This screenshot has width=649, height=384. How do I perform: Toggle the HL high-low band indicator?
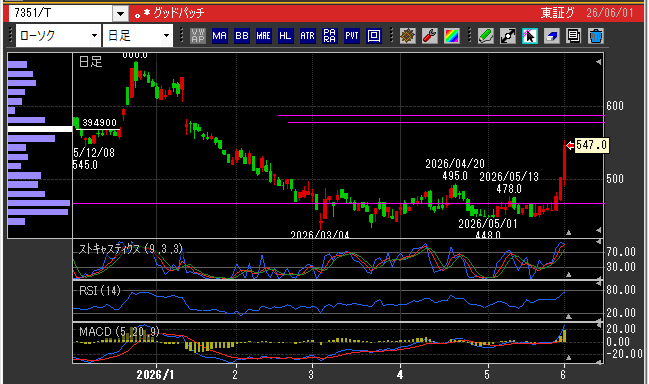[x=286, y=36]
